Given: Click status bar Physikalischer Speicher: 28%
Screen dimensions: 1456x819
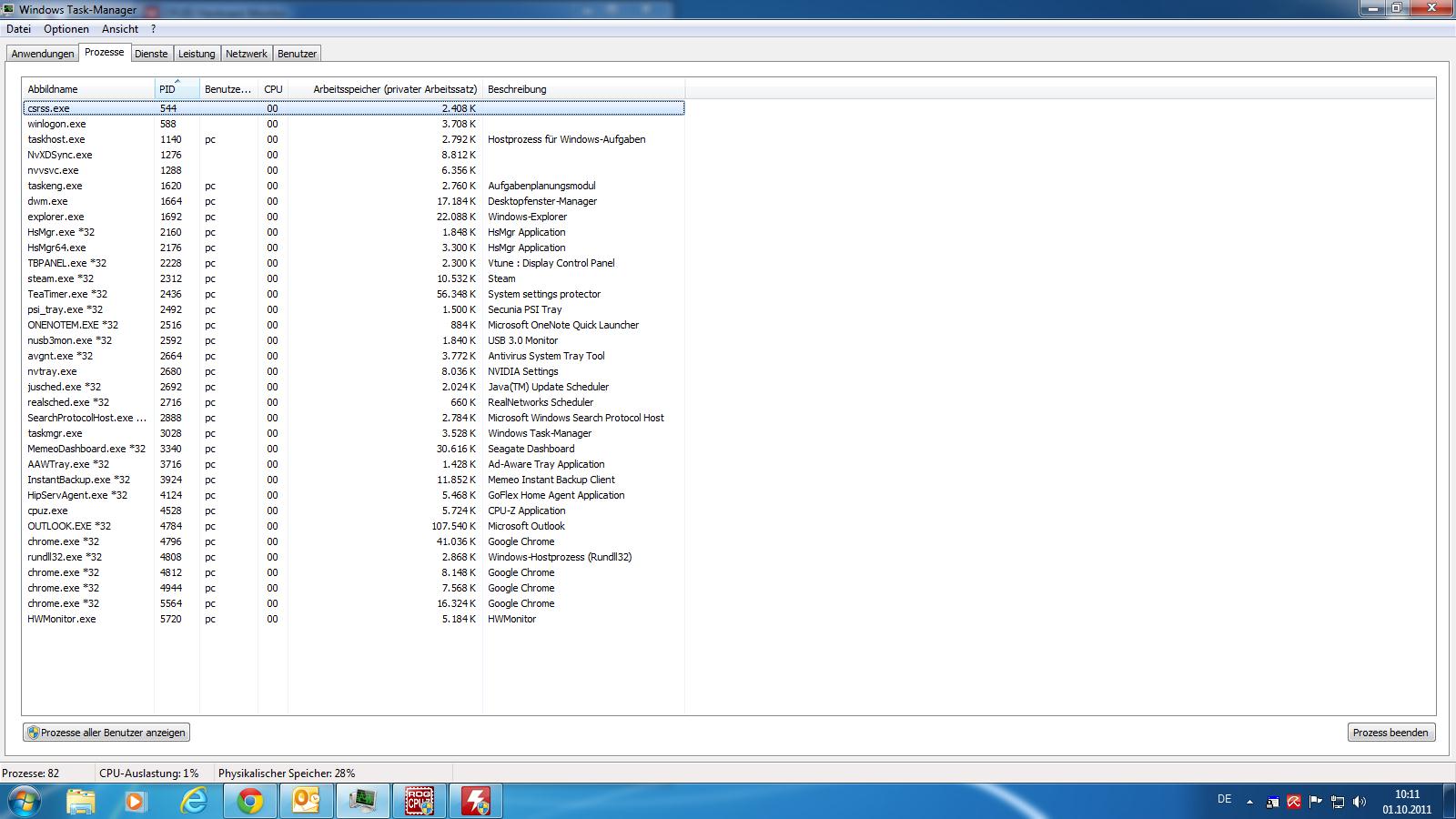Looking at the screenshot, I should pos(287,773).
